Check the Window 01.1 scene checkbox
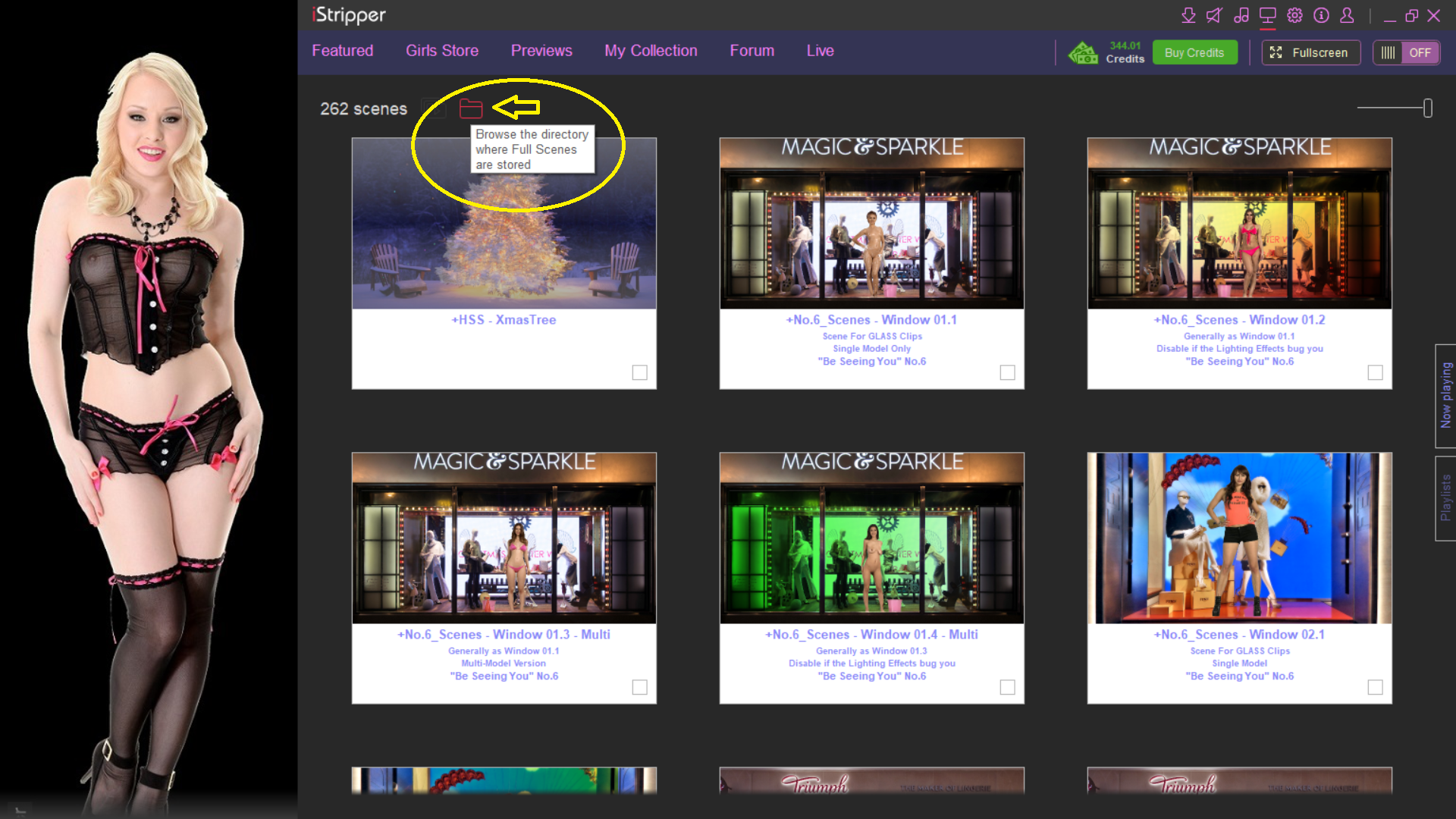Screen dimensions: 1456x819 tap(1007, 372)
